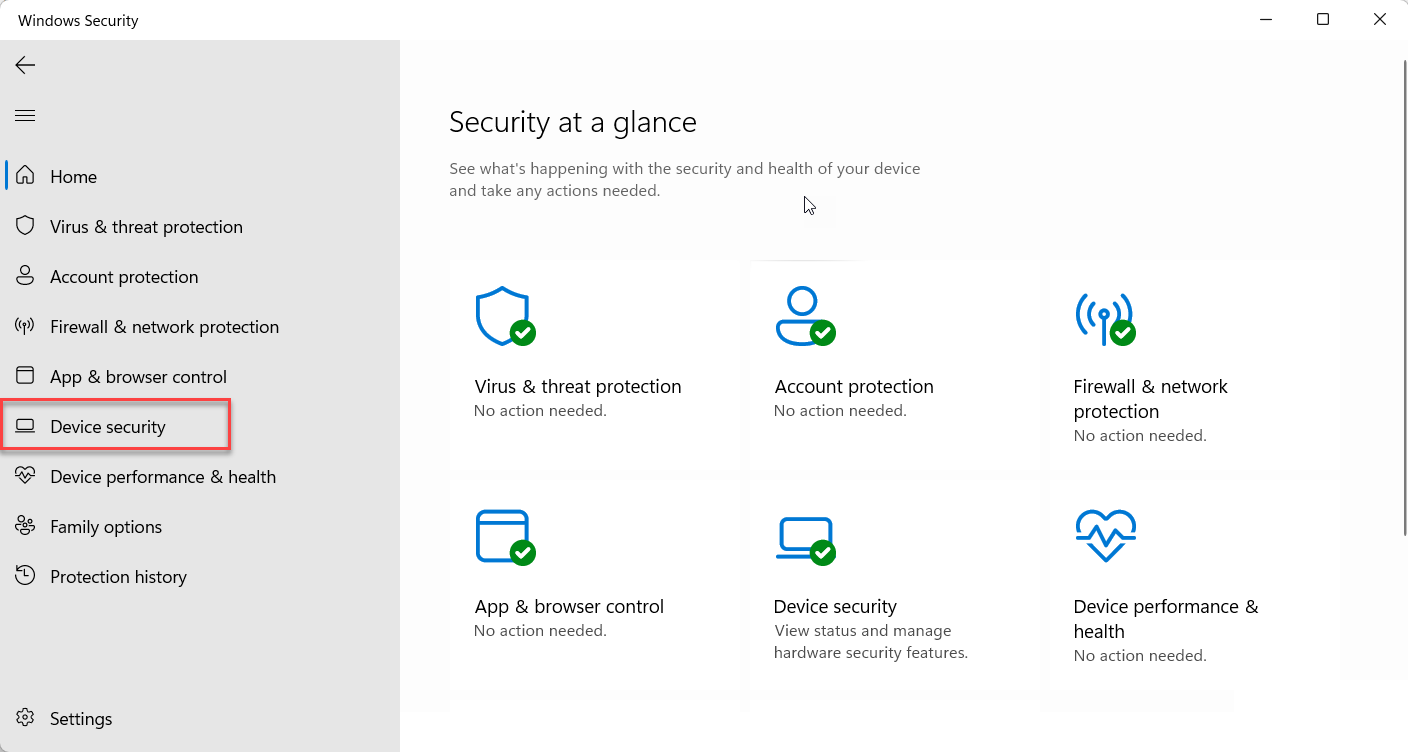
Task: Click 'No action needed.' under Firewall & network protection card
Action: [x=1140, y=436]
